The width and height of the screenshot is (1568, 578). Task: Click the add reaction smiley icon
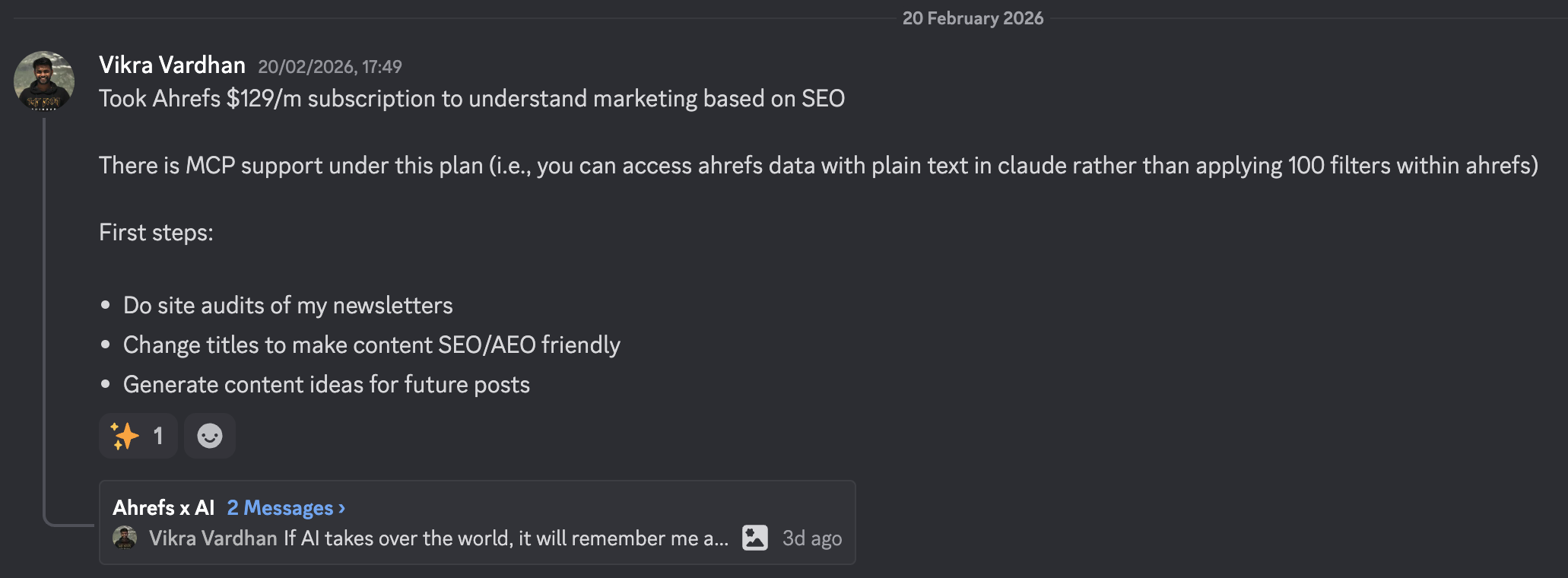pos(210,436)
